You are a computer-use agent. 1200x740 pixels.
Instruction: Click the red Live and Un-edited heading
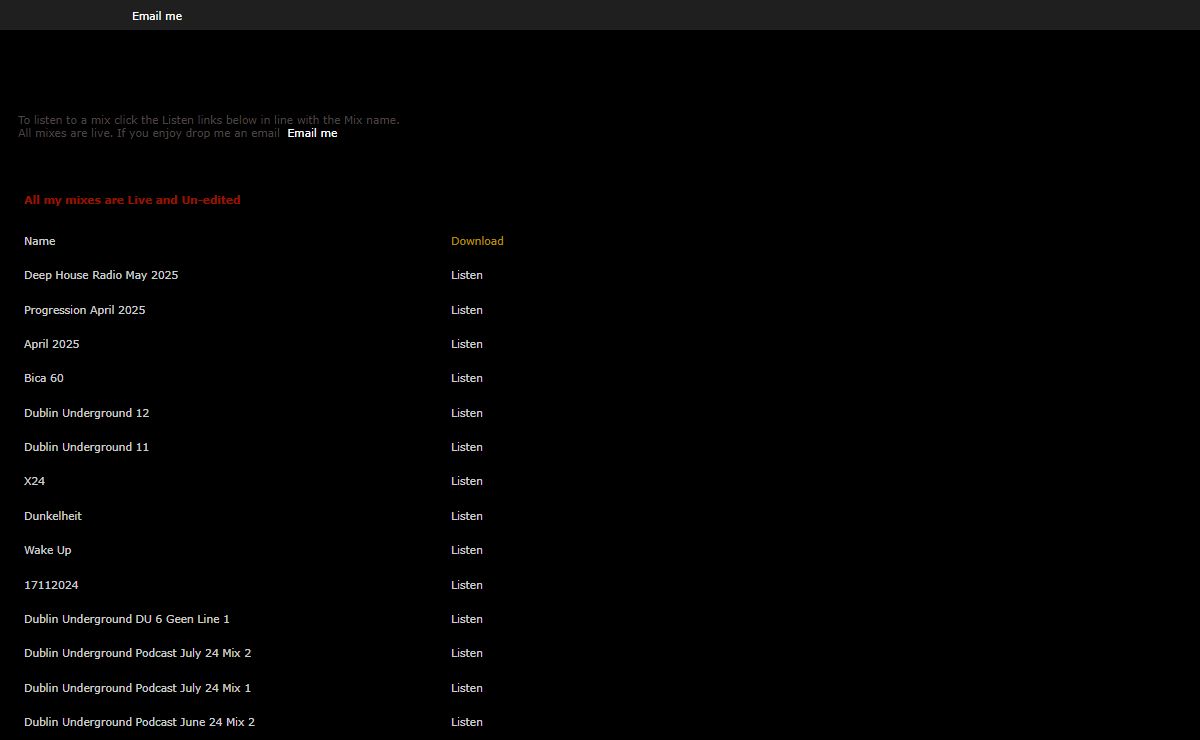point(132,200)
